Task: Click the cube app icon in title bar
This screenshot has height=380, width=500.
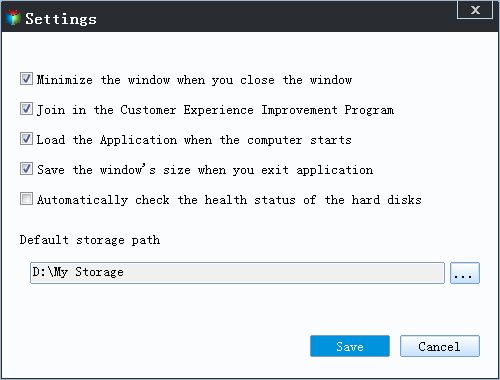Action: tap(13, 18)
